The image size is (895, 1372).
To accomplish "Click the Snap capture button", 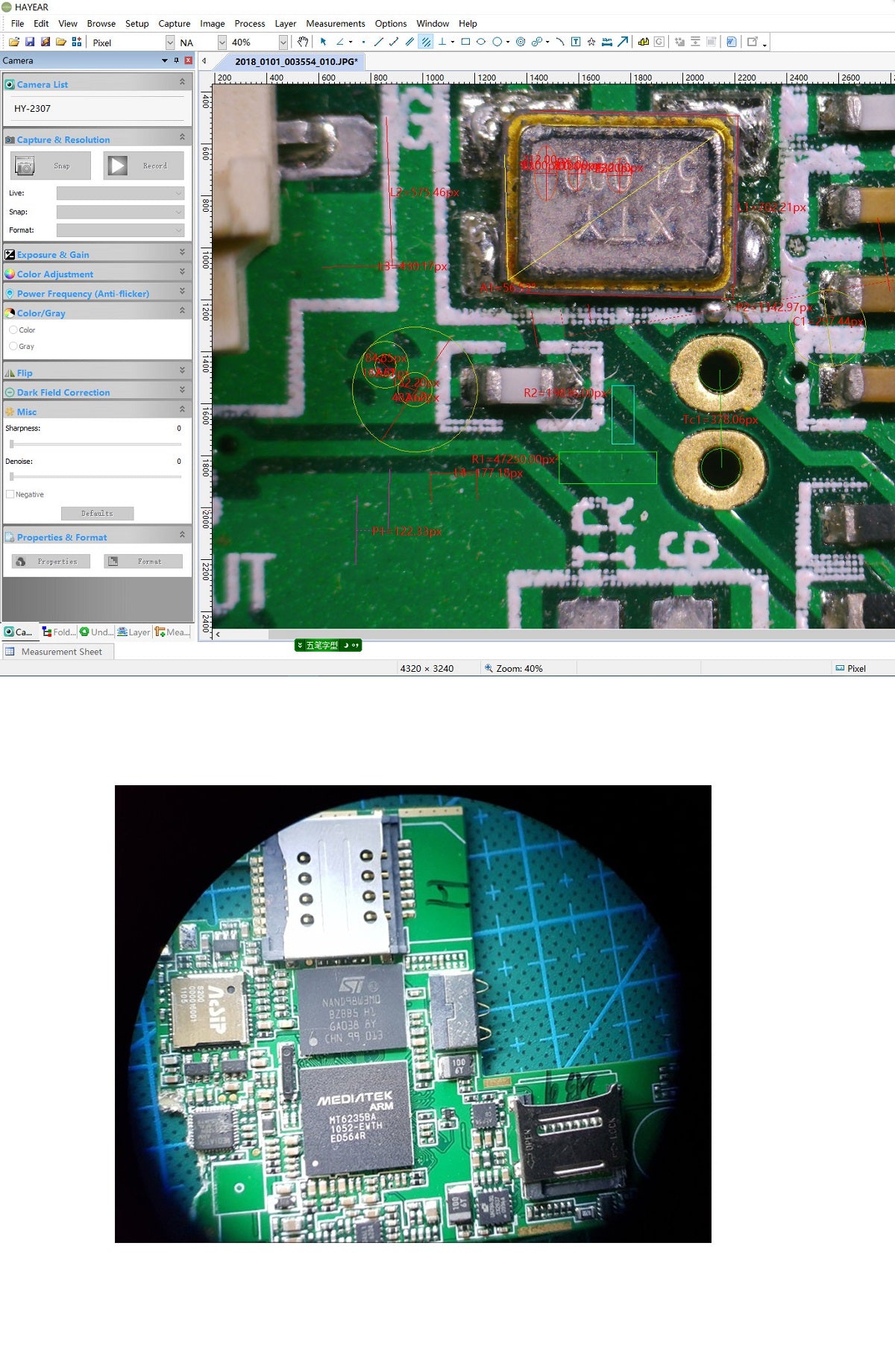I will pos(51,166).
